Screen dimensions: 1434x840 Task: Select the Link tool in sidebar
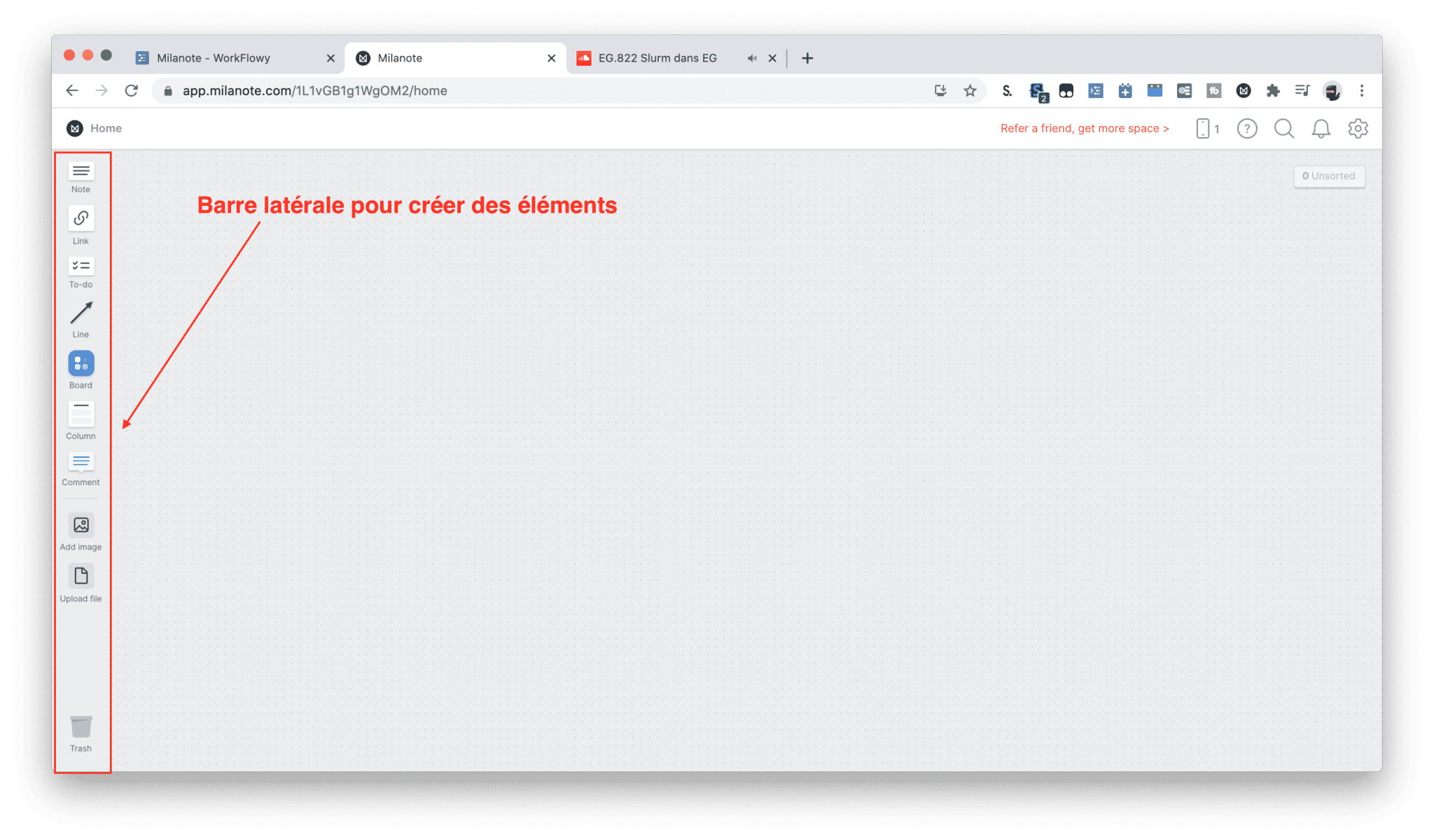pyautogui.click(x=81, y=225)
